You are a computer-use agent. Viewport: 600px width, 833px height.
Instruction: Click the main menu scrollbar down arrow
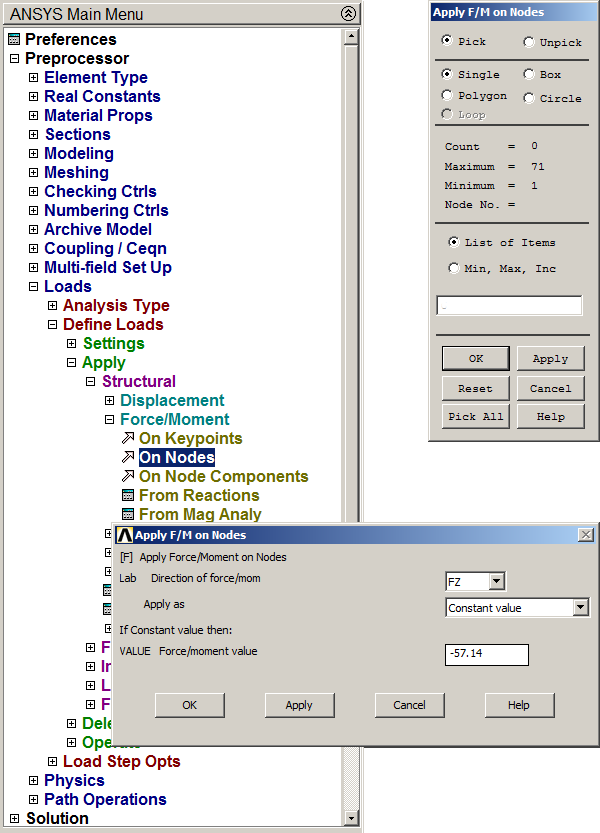tap(350, 818)
